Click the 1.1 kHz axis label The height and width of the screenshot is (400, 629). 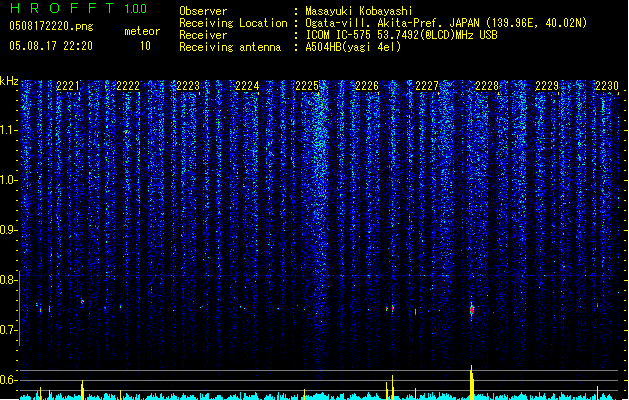8,130
